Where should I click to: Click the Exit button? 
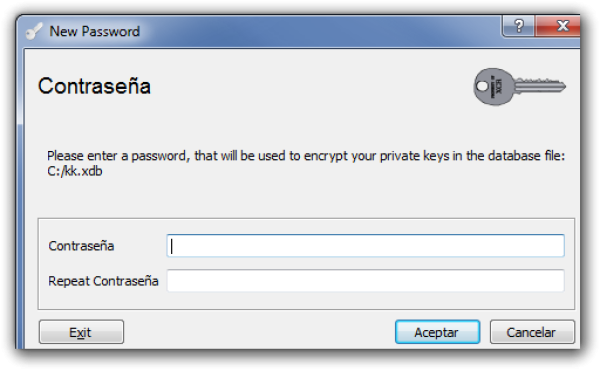pyautogui.click(x=81, y=332)
